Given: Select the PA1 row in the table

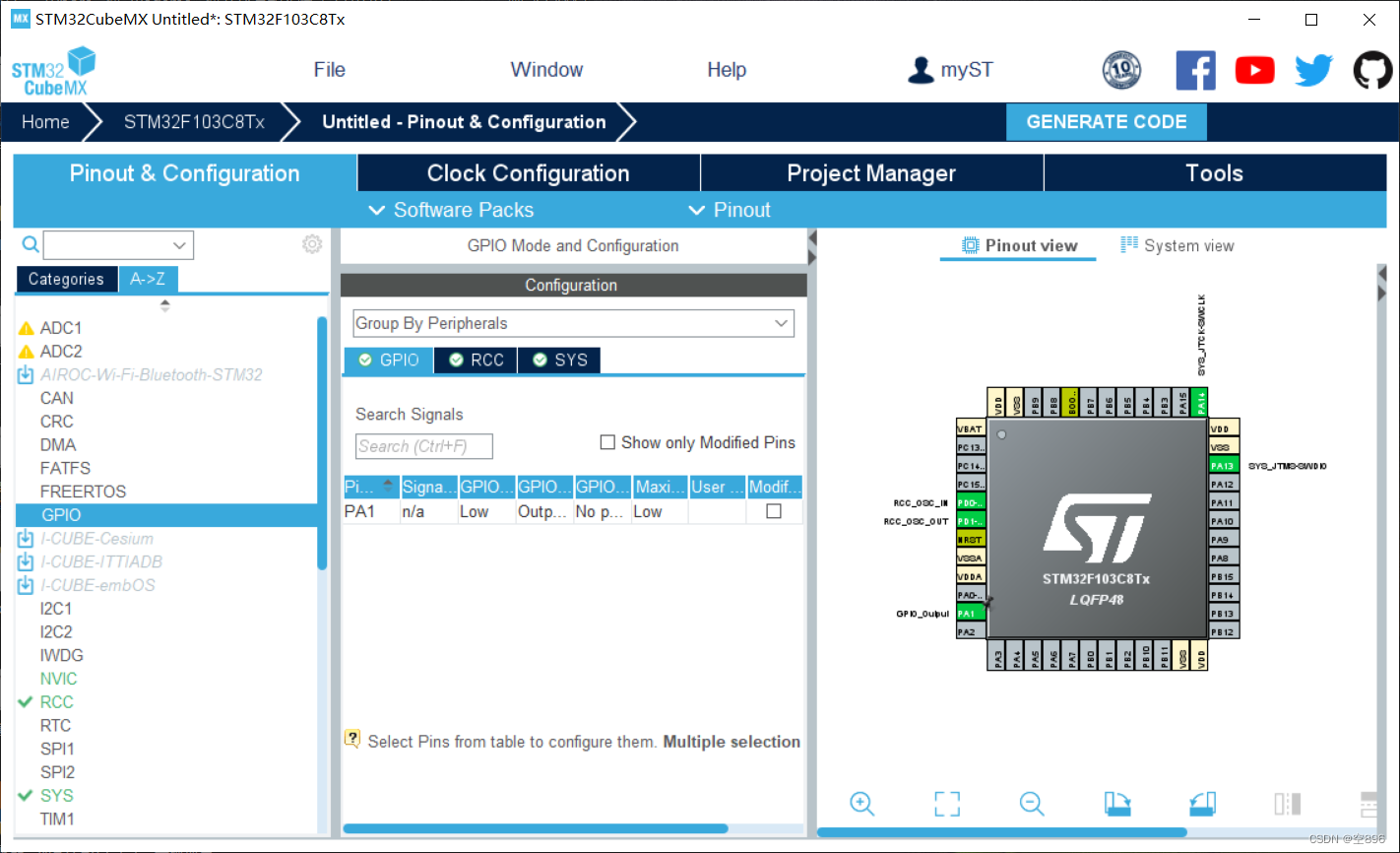Looking at the screenshot, I should point(572,511).
